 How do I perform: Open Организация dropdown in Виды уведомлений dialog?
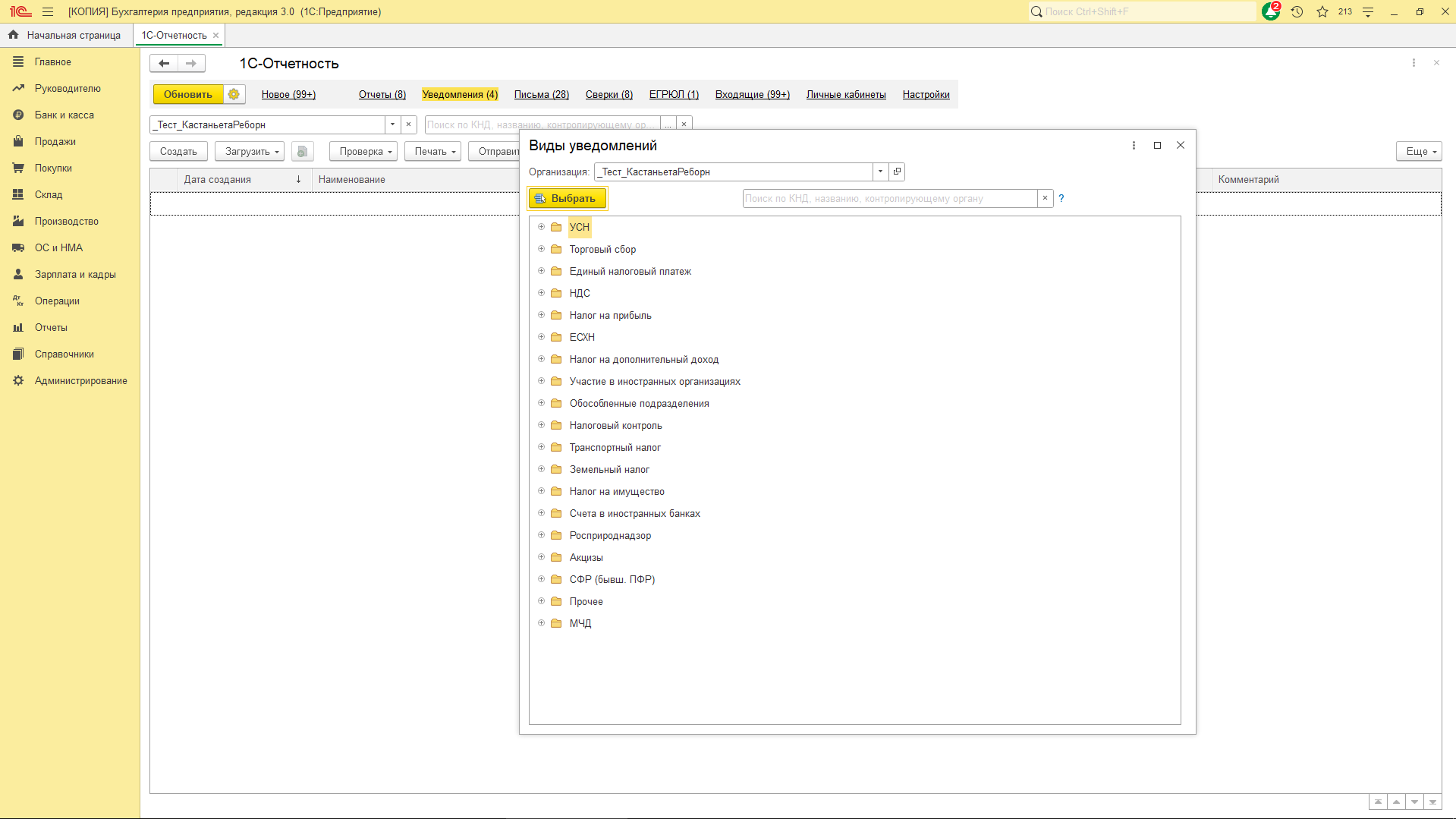coord(880,172)
